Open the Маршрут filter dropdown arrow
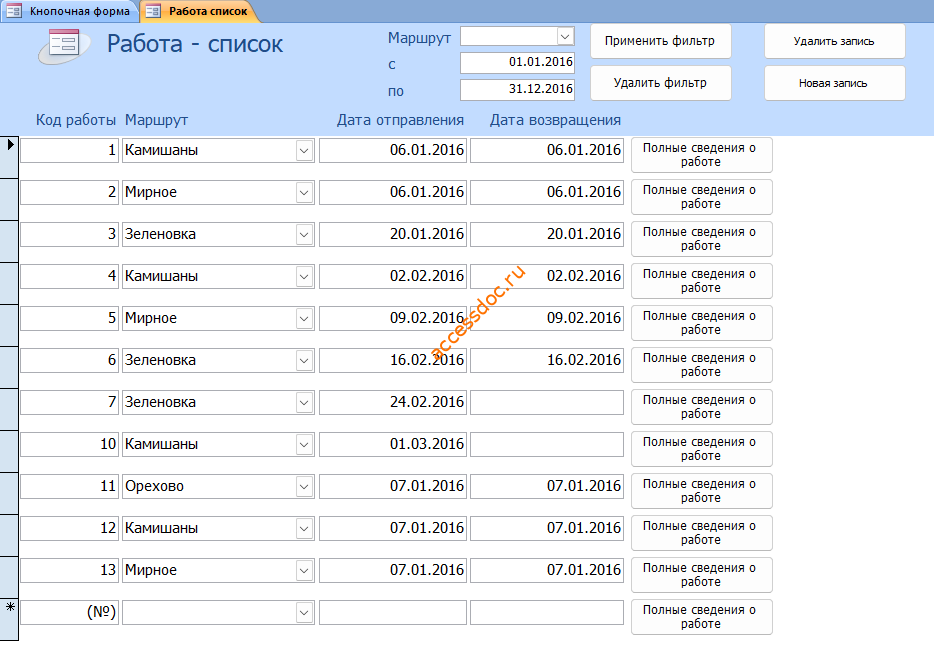The image size is (934, 664). [x=565, y=36]
